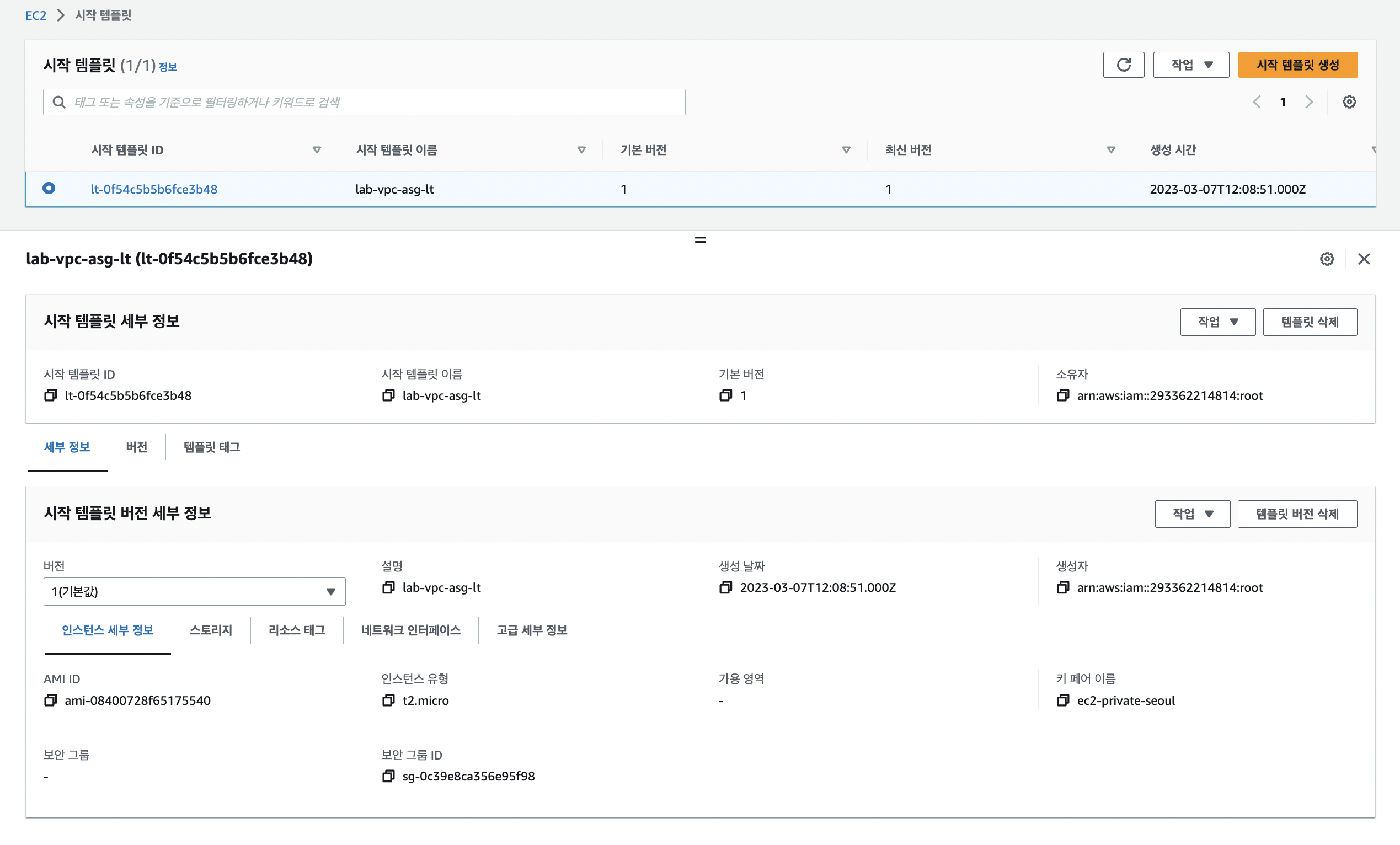This screenshot has width=1400, height=845.
Task: Sort by launch template name column arrow
Action: point(581,150)
